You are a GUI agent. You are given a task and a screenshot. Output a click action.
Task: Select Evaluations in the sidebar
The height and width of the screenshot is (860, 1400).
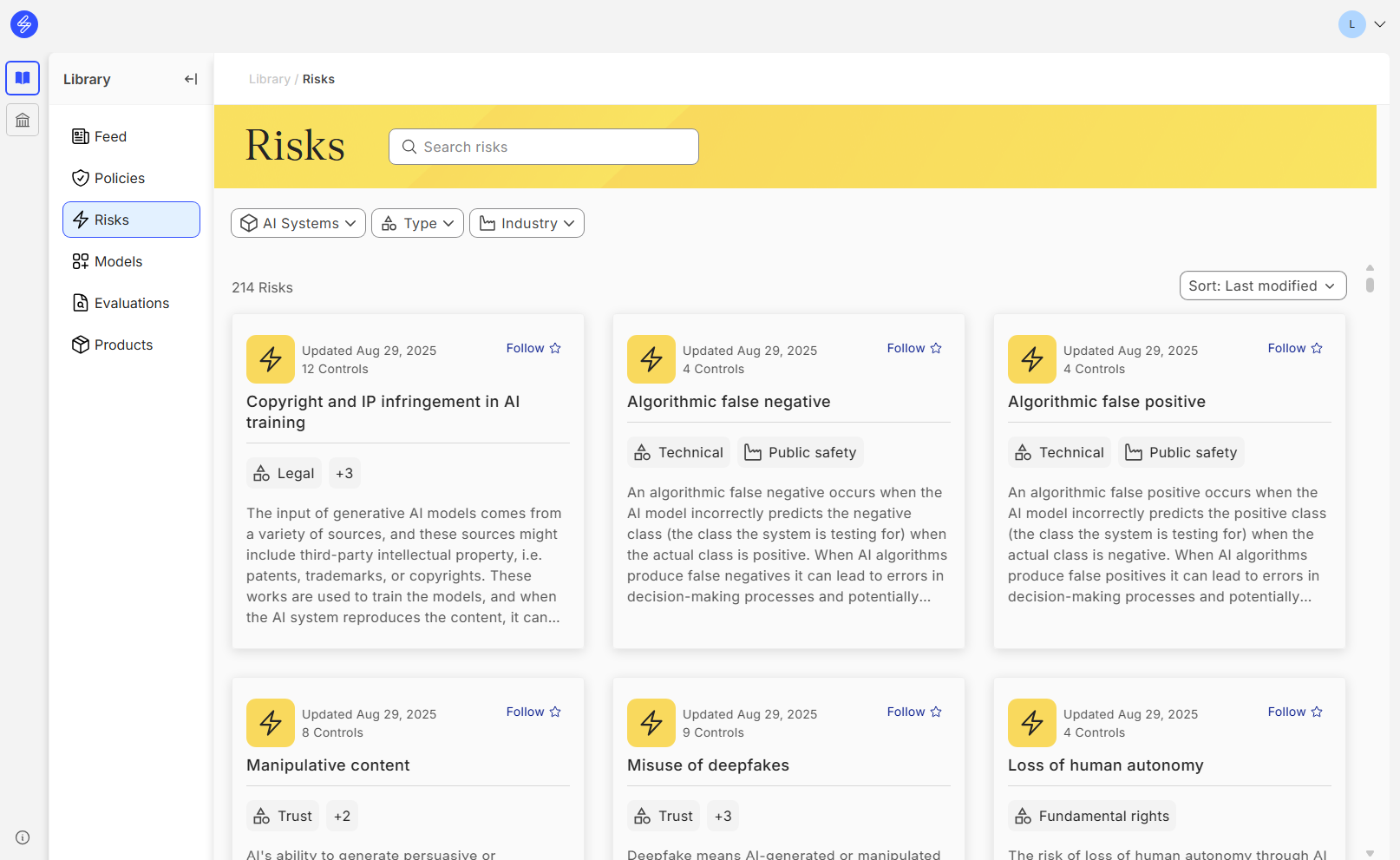[x=132, y=303]
